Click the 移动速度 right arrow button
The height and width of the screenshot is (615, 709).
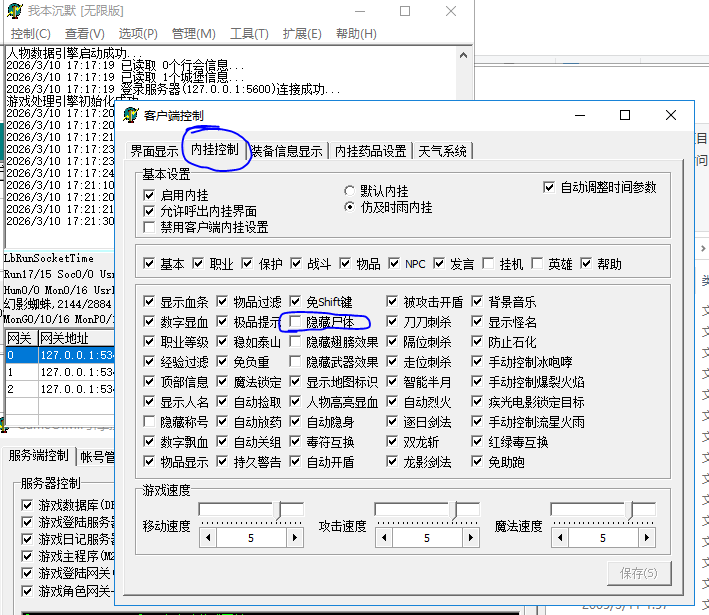click(x=296, y=538)
